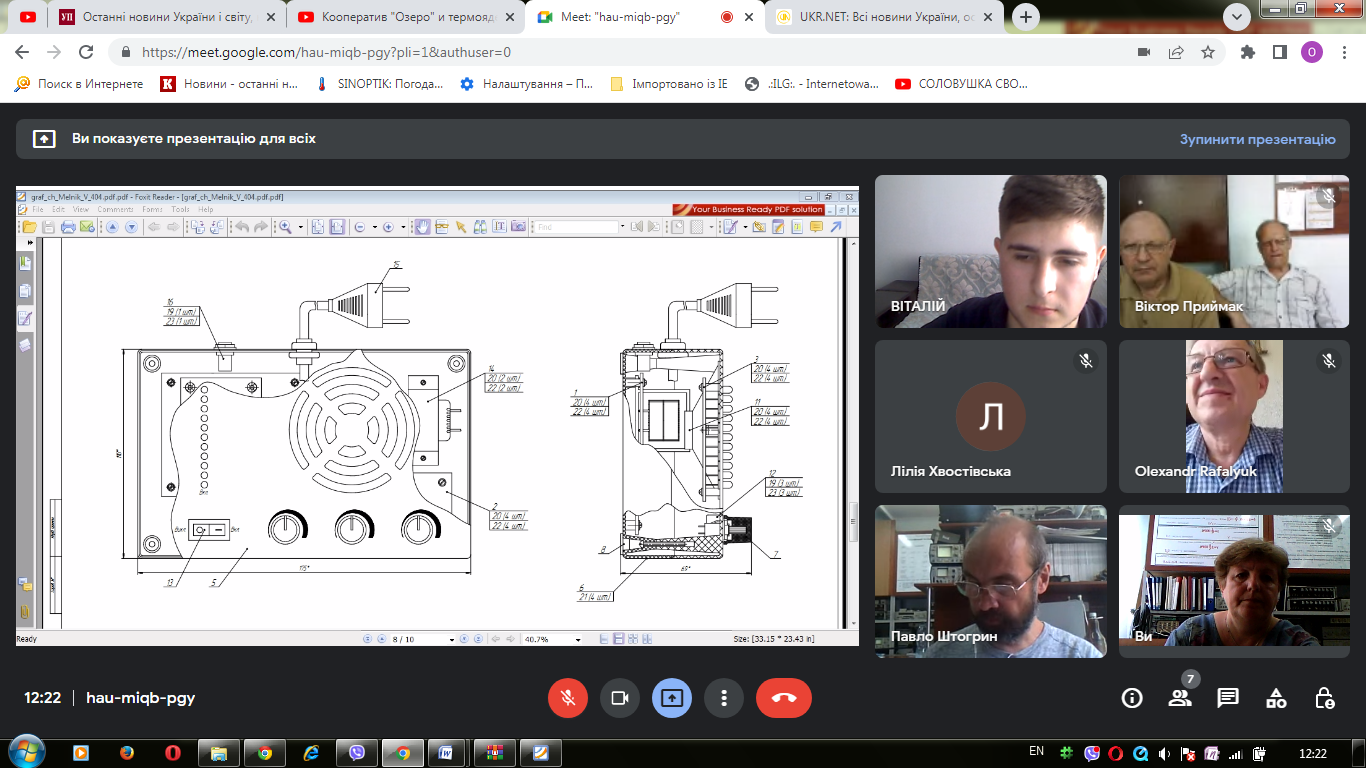Open the Імпортовано із IE bookmarks folder
Image resolution: width=1366 pixels, height=768 pixels.
(669, 84)
